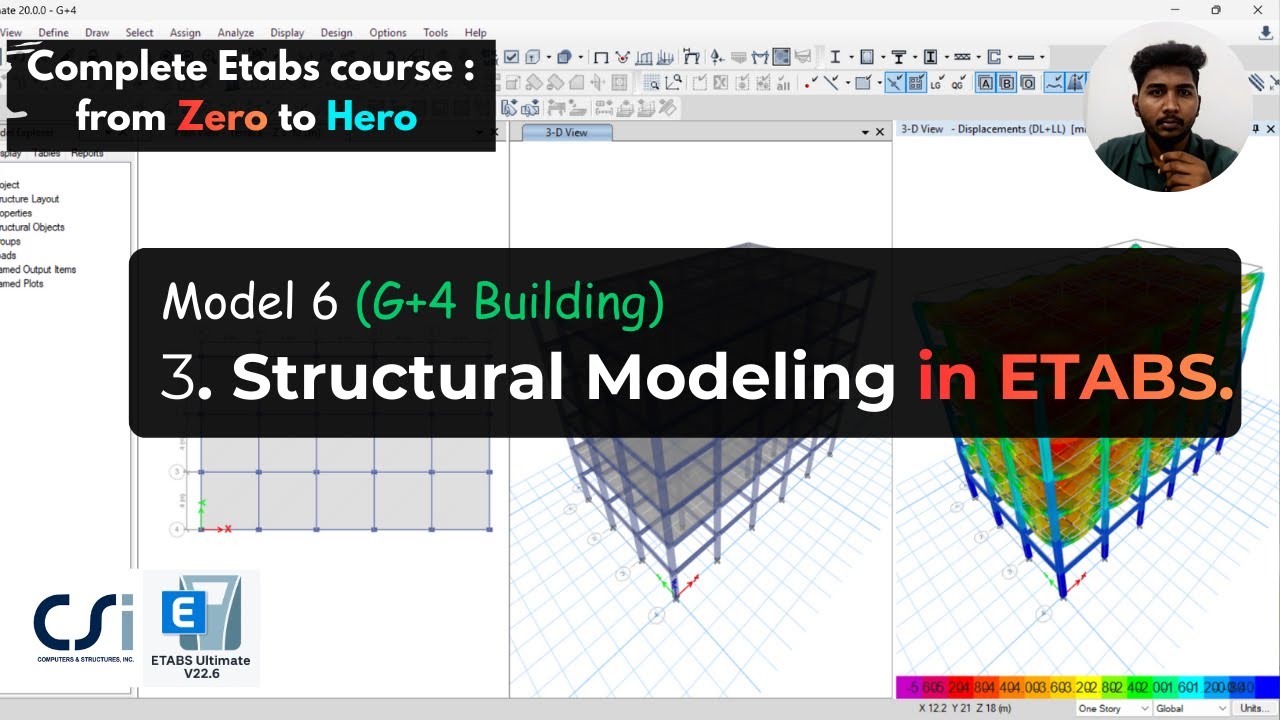Open dropdown arrow beside 3D cube icon
Viewport: 1280px width, 720px height.
coord(549,57)
